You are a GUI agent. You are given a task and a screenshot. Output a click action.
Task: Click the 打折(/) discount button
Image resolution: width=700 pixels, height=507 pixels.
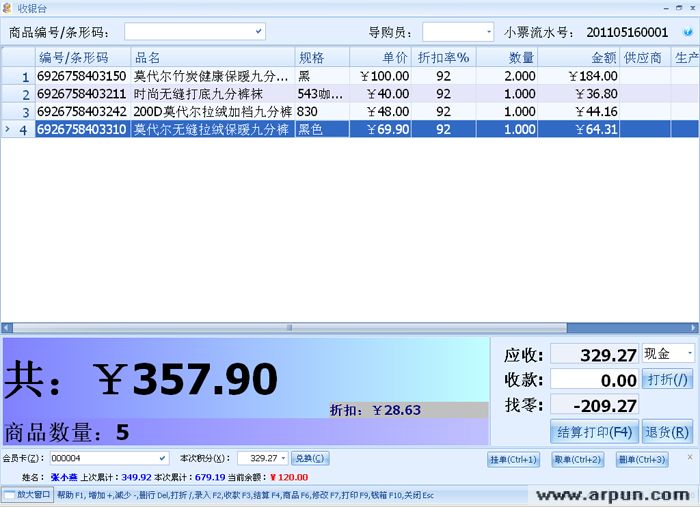click(667, 380)
